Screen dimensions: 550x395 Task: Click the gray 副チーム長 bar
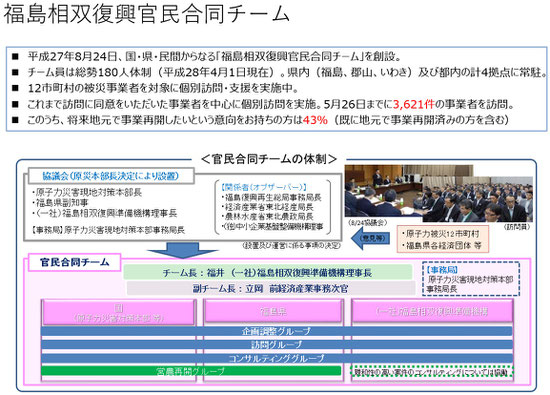(x=271, y=289)
